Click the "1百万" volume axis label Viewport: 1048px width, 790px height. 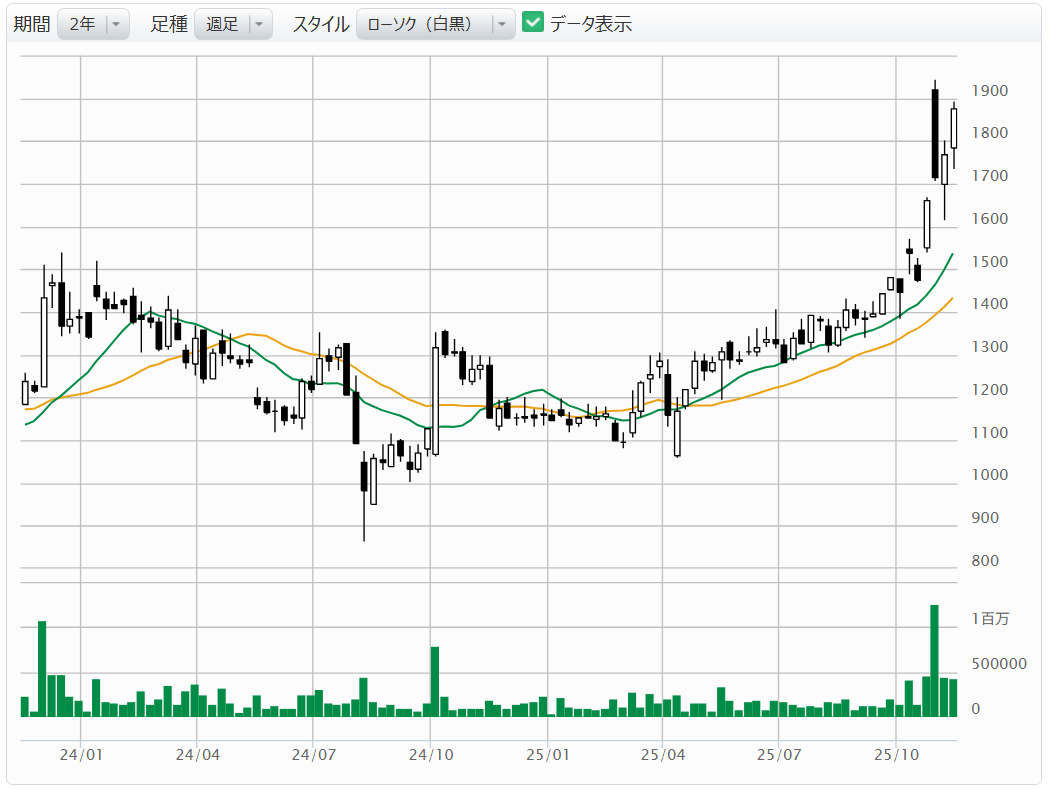click(989, 619)
